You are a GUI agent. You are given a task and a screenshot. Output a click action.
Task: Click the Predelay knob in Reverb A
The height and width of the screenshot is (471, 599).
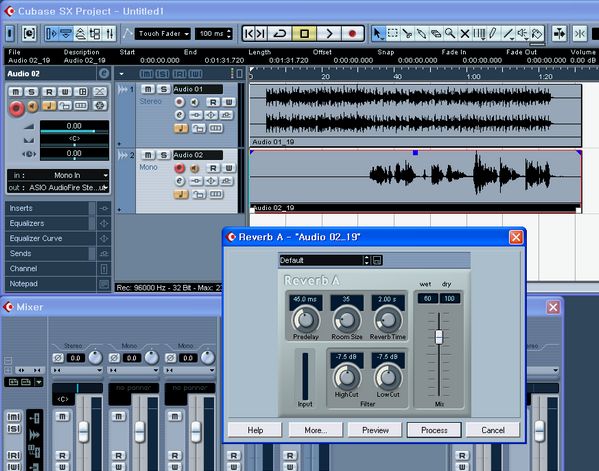click(306, 320)
